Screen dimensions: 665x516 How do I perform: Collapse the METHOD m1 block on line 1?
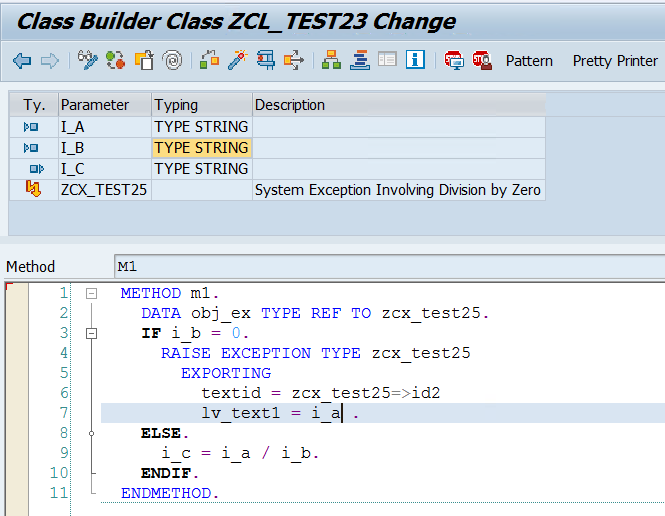pyautogui.click(x=91, y=293)
